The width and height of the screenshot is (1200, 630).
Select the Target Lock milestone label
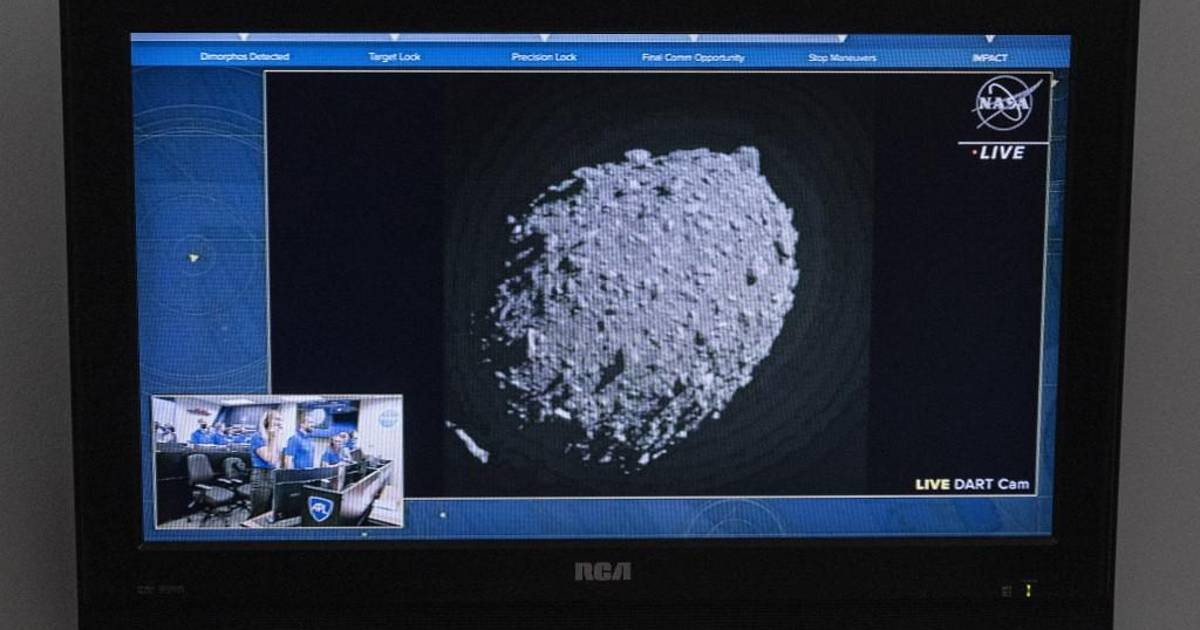click(394, 57)
